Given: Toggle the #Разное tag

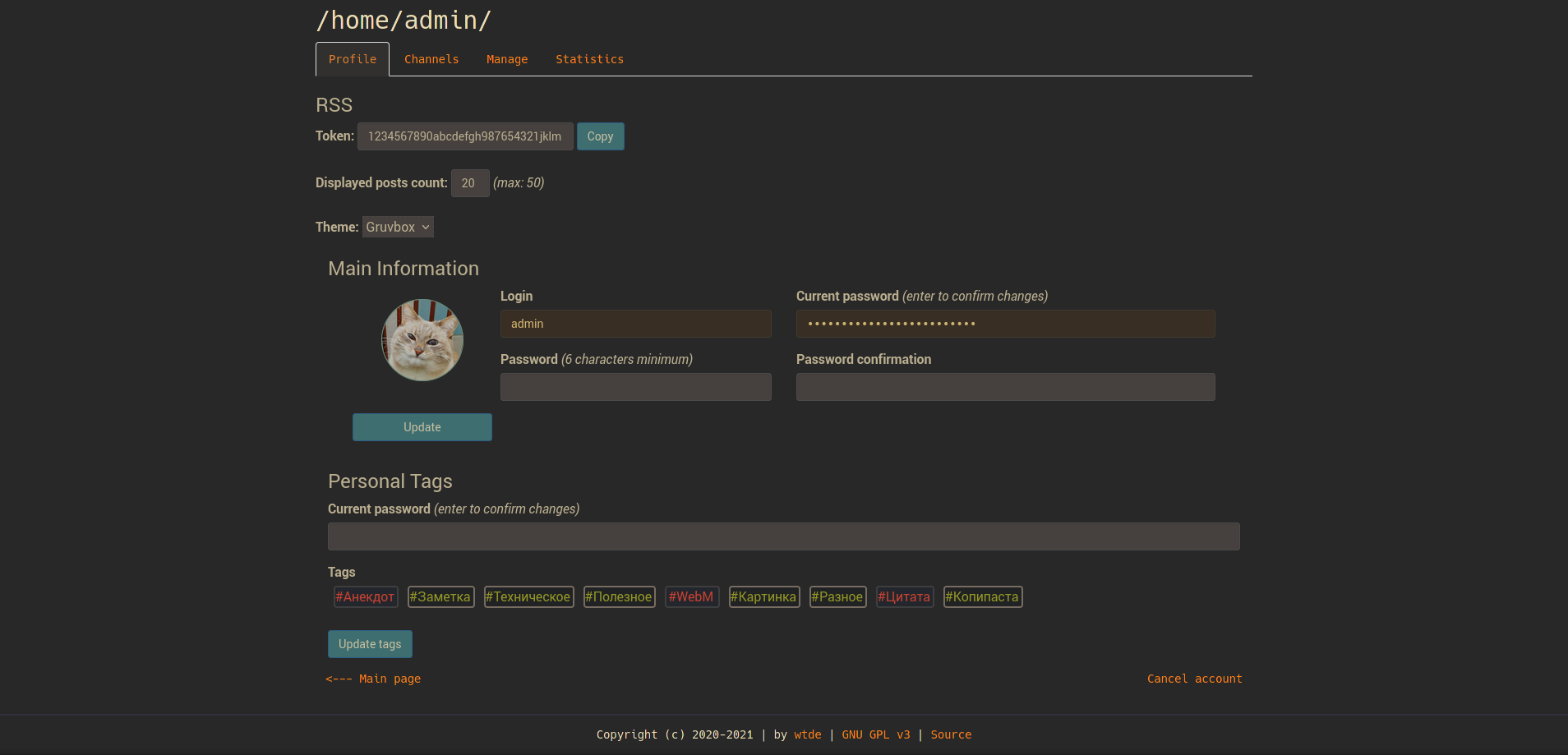Looking at the screenshot, I should click(838, 596).
